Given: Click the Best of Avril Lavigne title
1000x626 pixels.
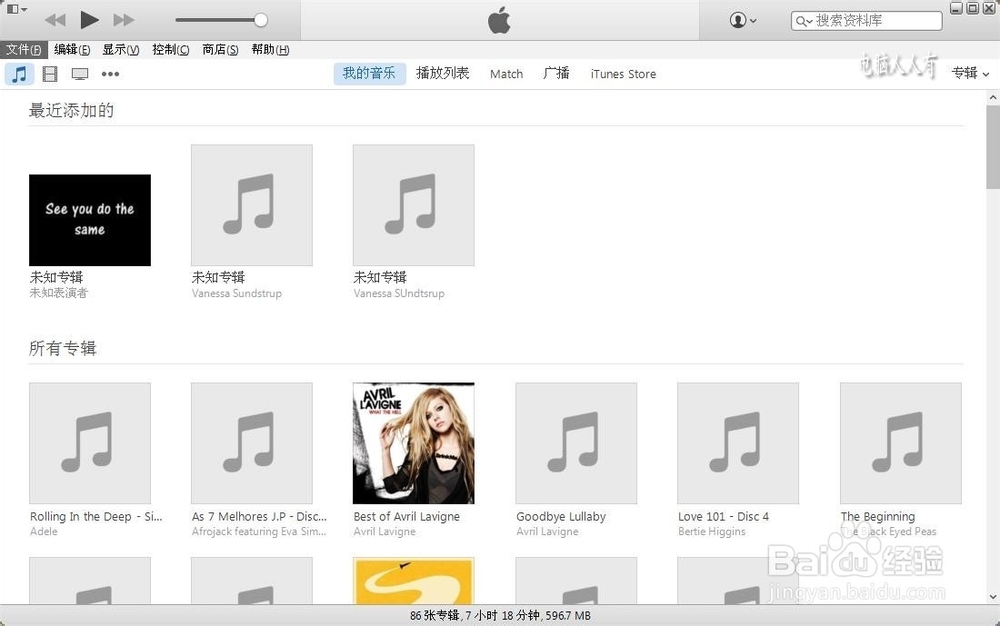Looking at the screenshot, I should (407, 516).
